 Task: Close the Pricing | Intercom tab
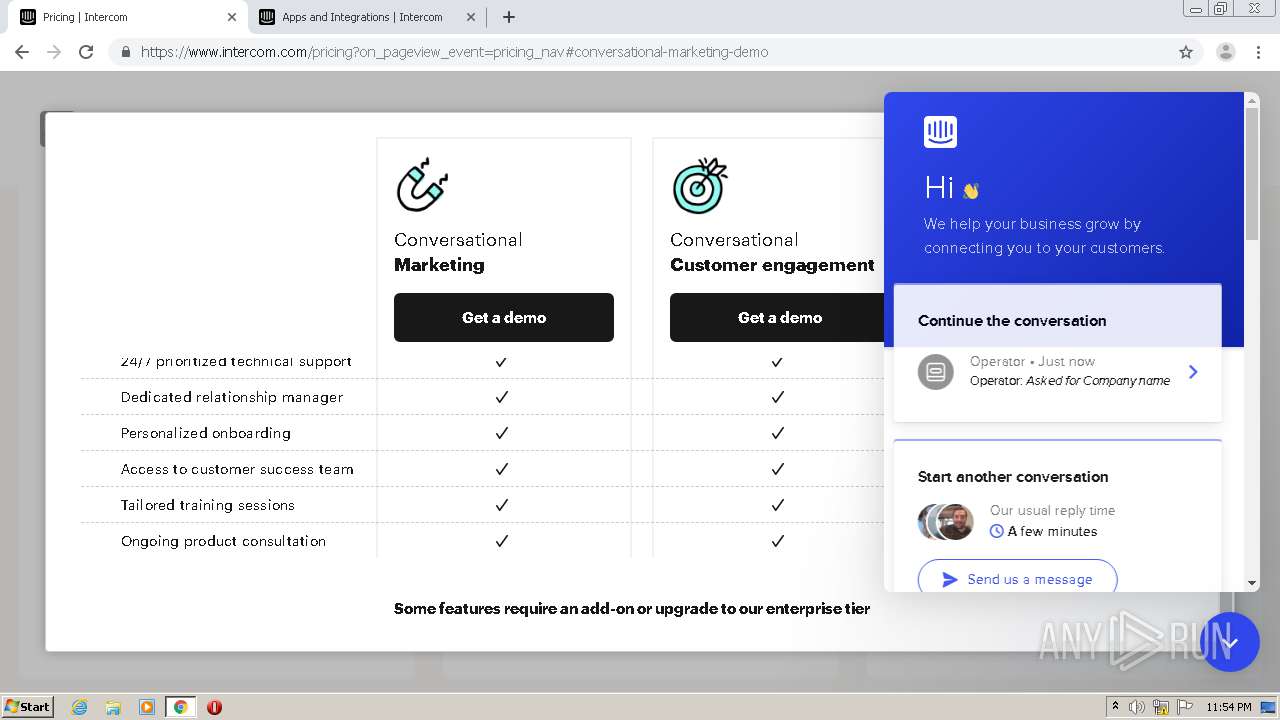(x=232, y=17)
